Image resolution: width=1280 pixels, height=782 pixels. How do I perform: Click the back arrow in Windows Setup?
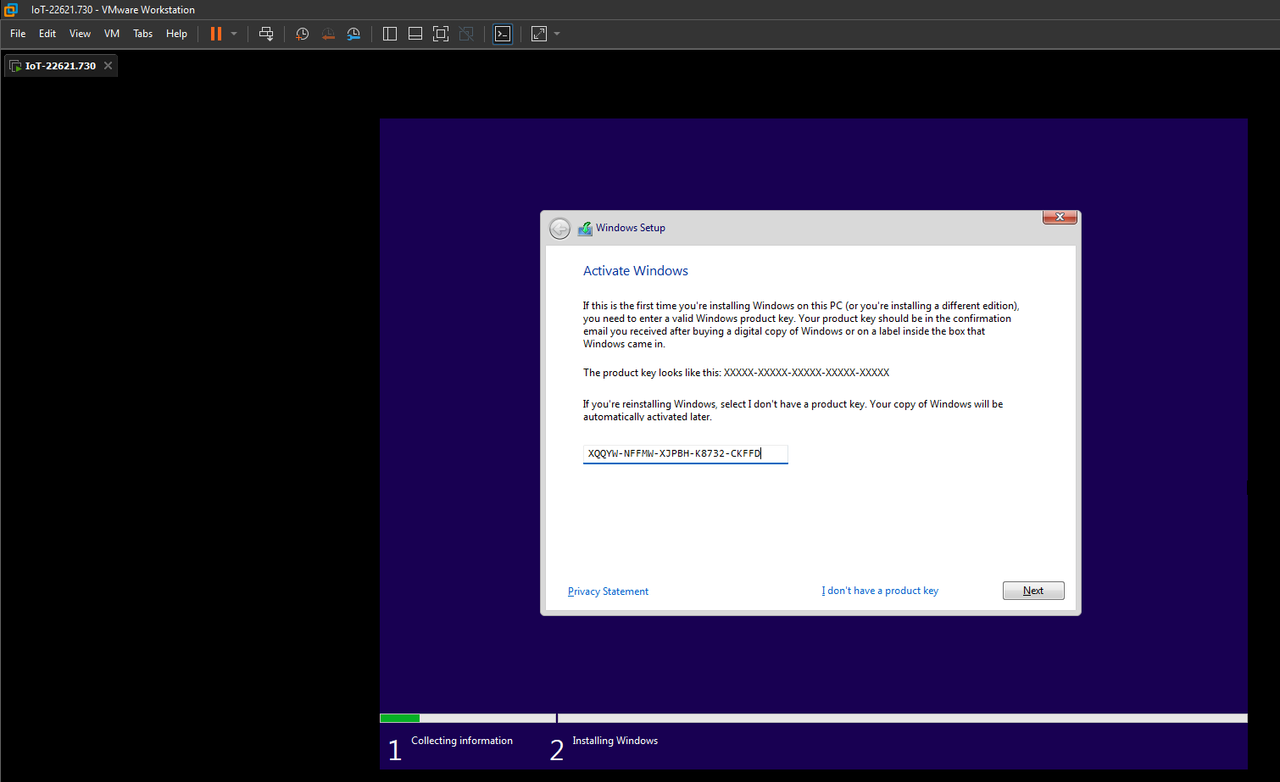560,228
